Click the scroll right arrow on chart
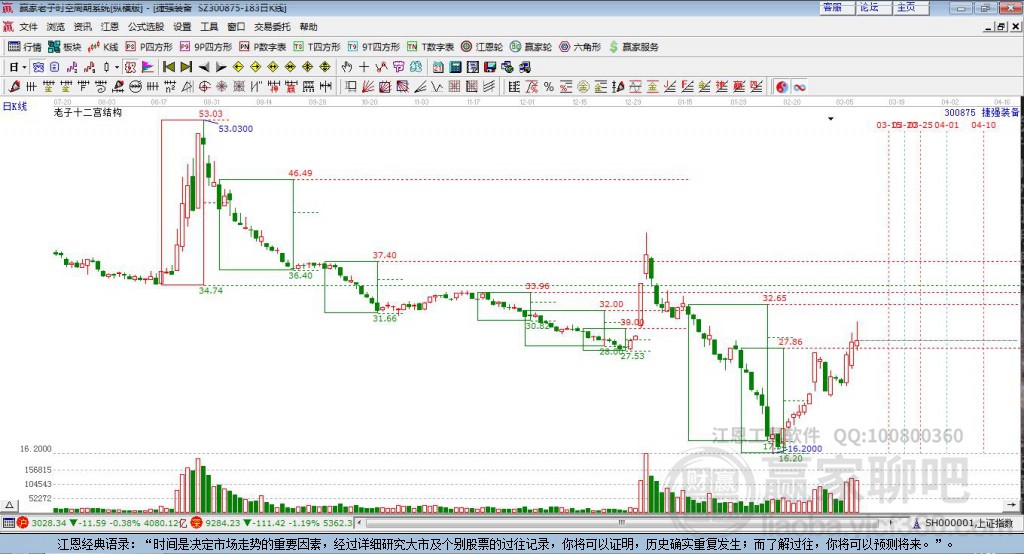The width and height of the screenshot is (1024, 554). pos(1012,505)
